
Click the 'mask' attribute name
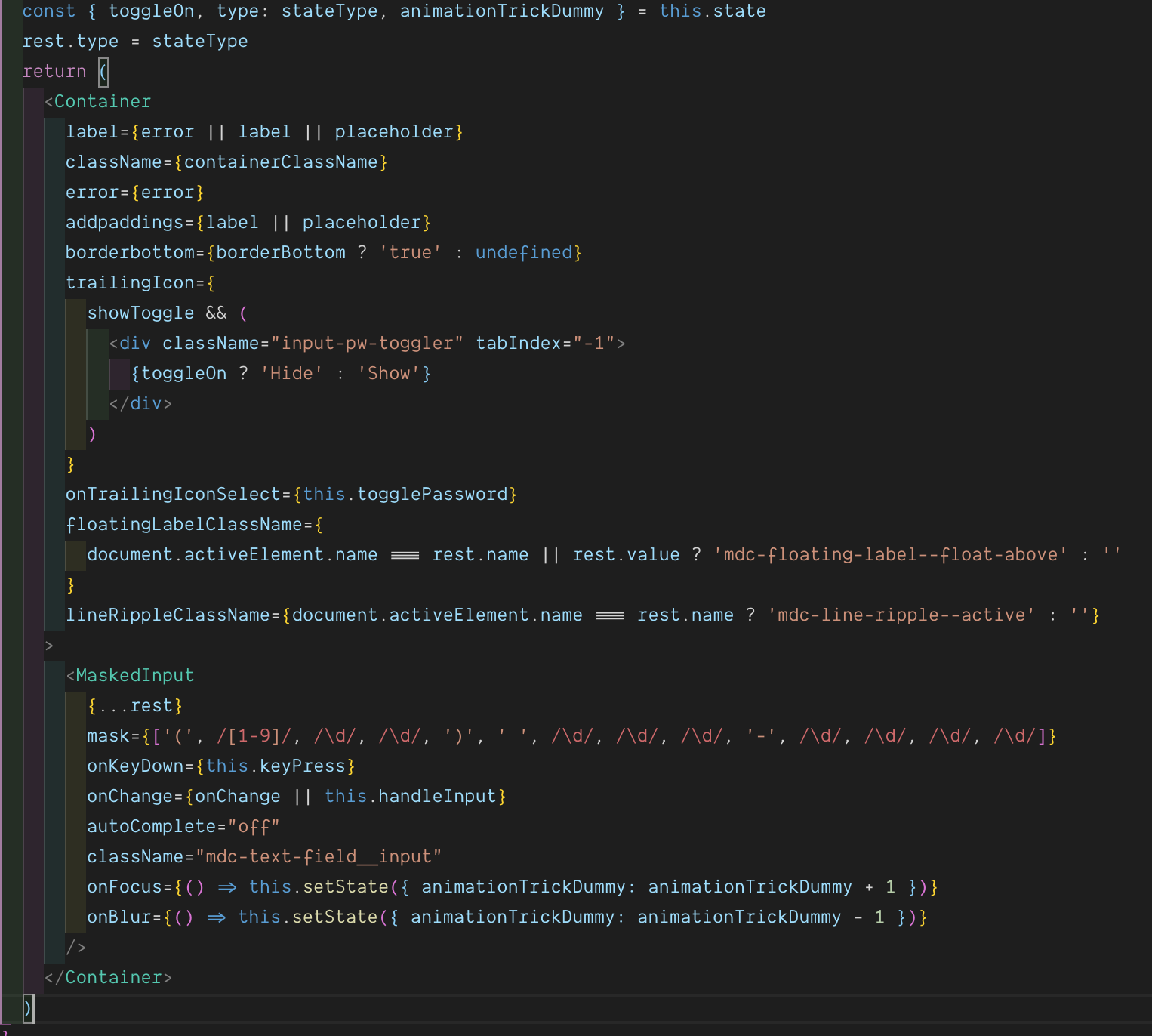coord(109,736)
